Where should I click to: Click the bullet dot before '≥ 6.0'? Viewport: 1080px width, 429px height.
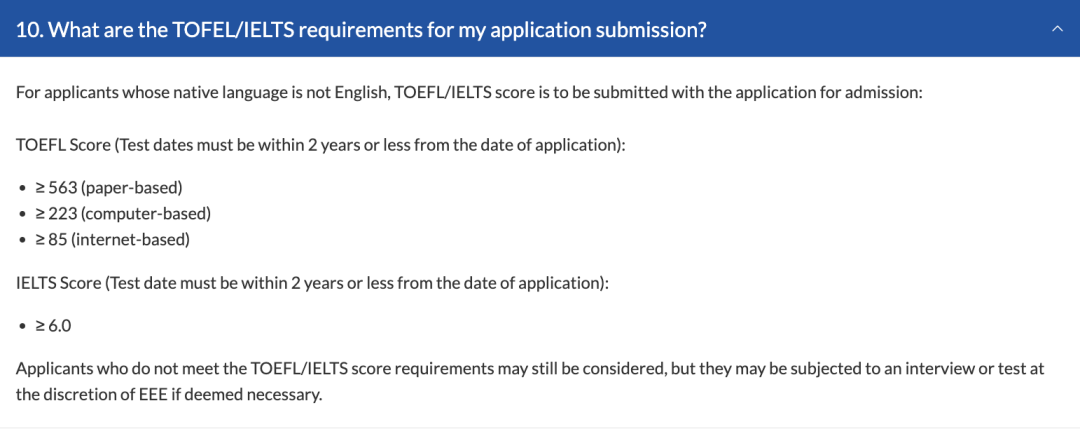22,326
